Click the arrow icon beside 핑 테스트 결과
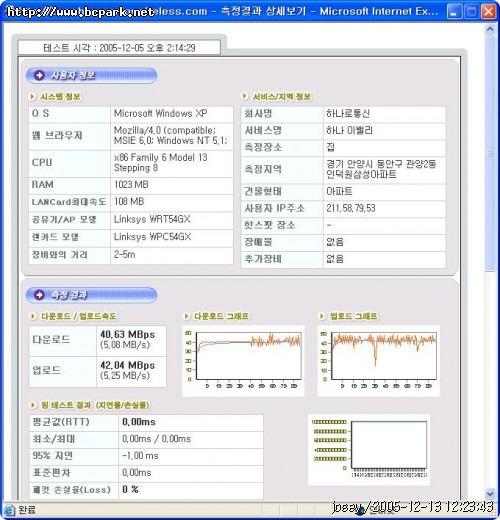This screenshot has height=520, width=500. [x=33, y=405]
